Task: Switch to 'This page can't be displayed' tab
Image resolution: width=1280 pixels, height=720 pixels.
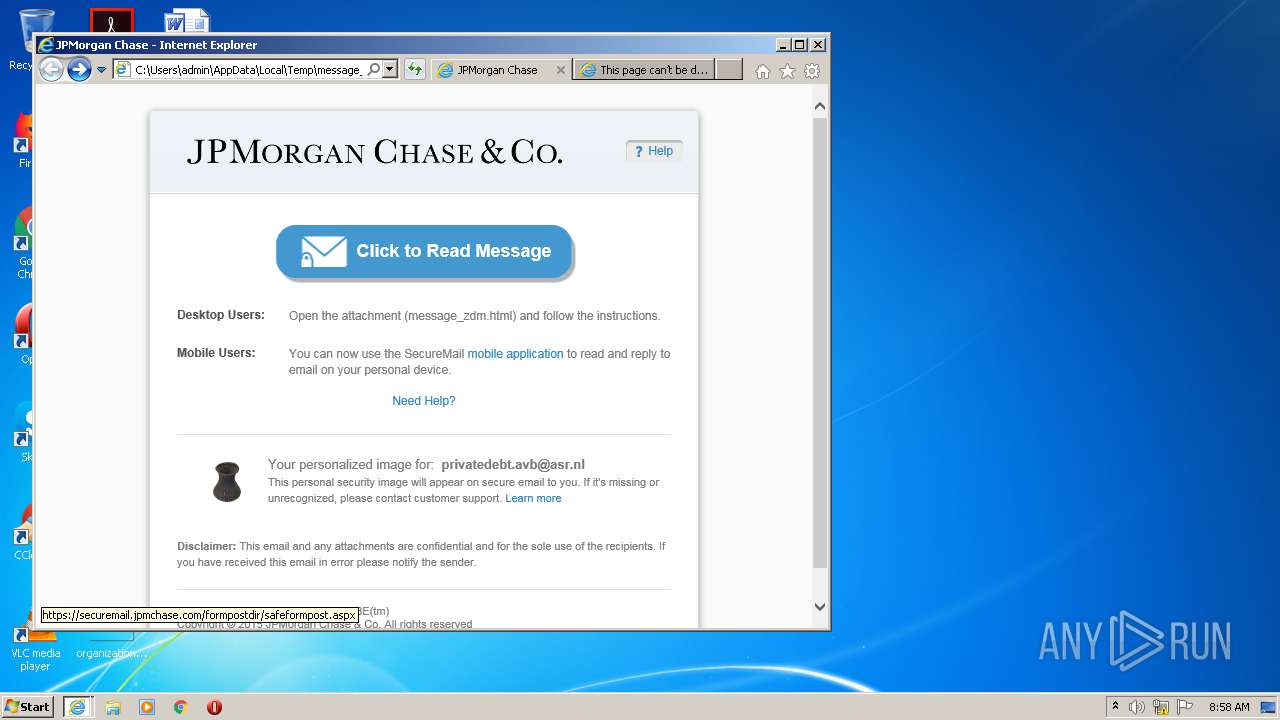Action: (645, 70)
